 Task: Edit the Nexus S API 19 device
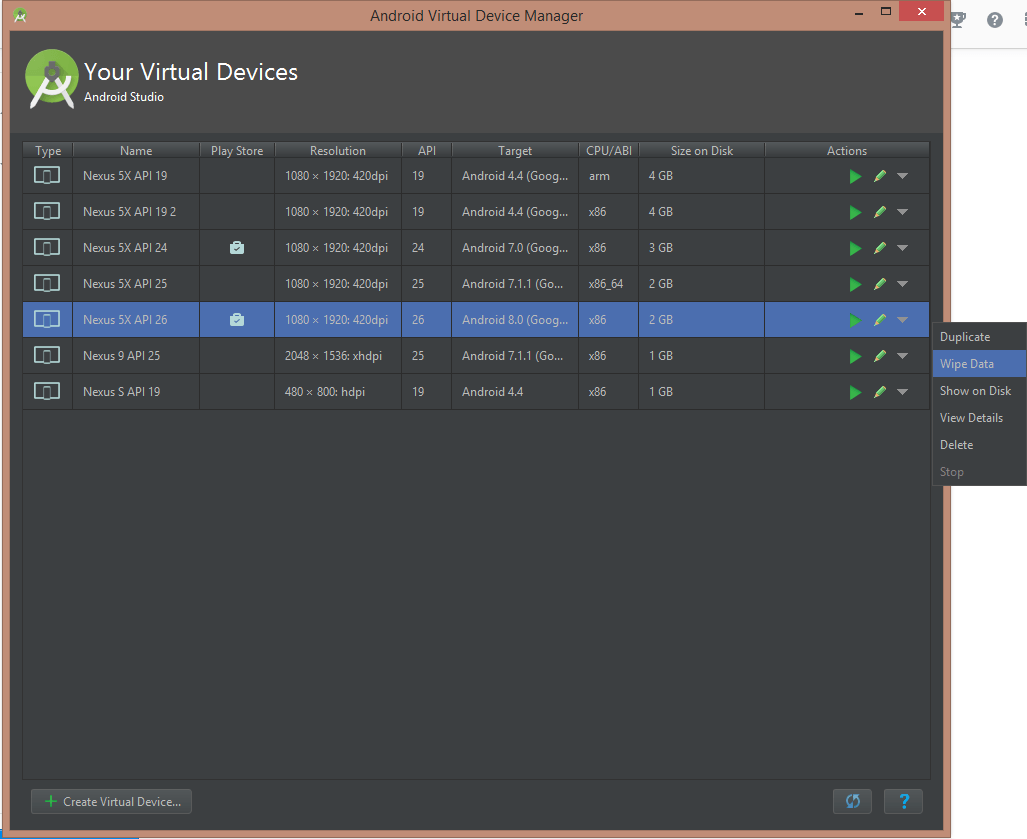tap(880, 392)
